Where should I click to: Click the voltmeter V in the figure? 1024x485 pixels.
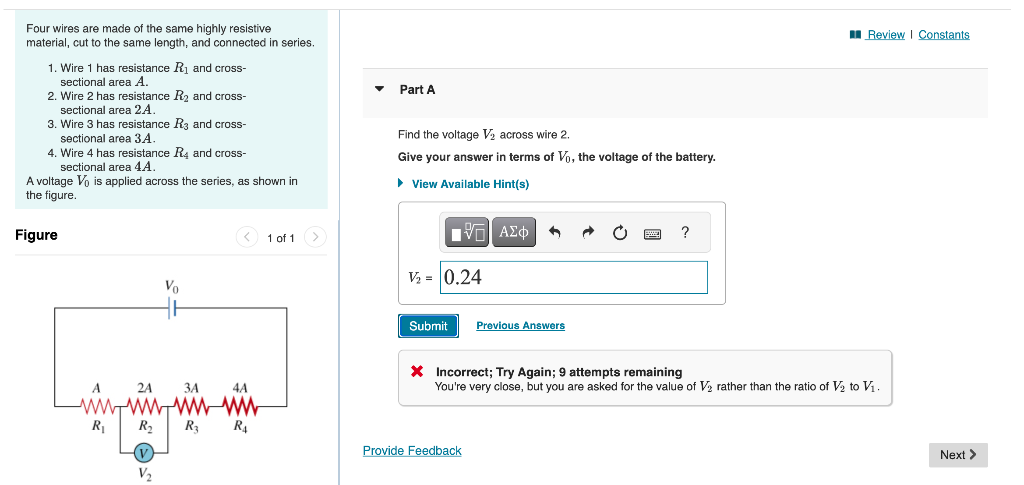144,452
